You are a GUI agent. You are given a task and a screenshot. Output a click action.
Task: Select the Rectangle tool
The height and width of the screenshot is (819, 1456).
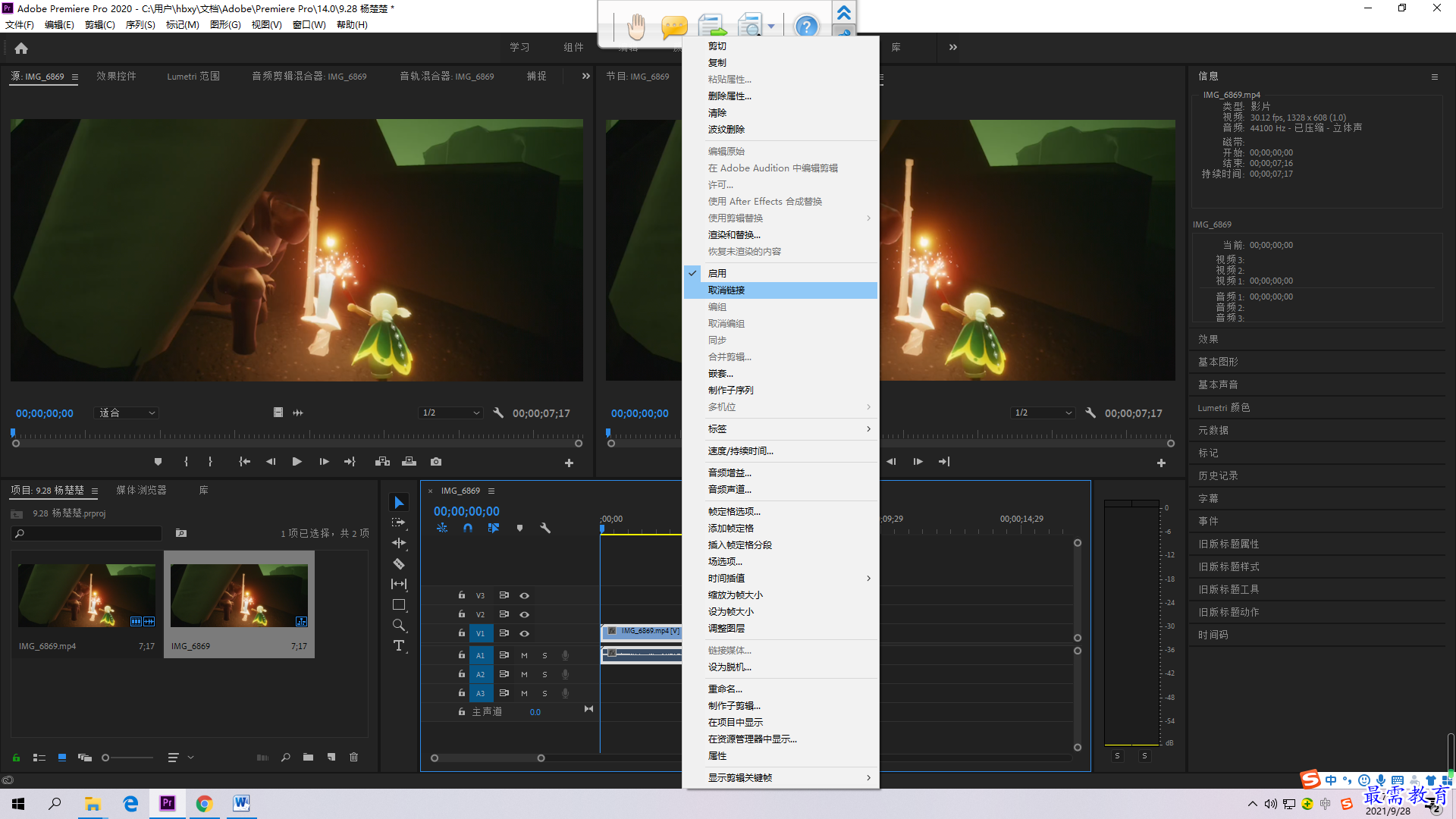click(x=399, y=604)
